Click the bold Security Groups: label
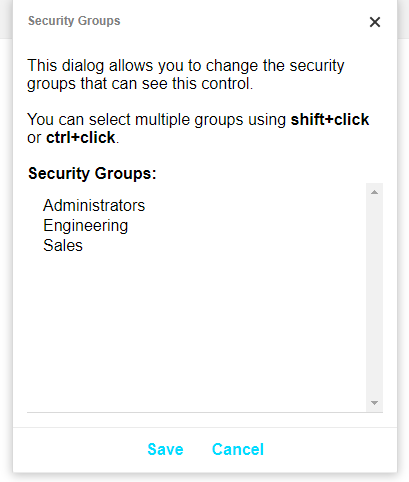This screenshot has width=409, height=482. (92, 173)
